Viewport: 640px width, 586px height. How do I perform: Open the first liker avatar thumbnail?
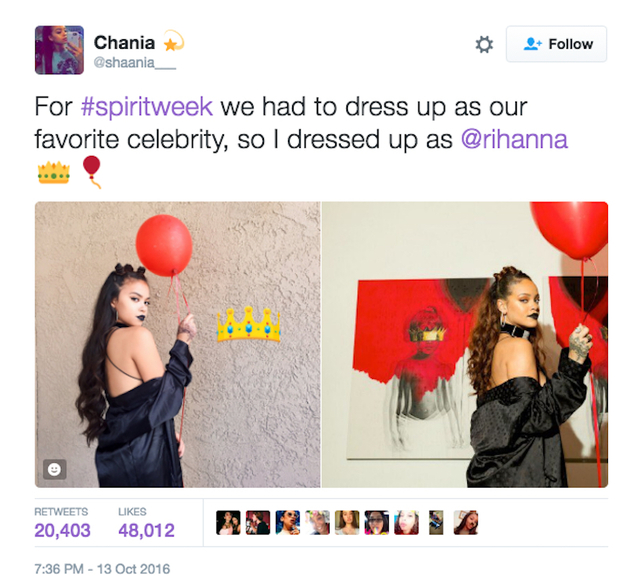tap(228, 522)
